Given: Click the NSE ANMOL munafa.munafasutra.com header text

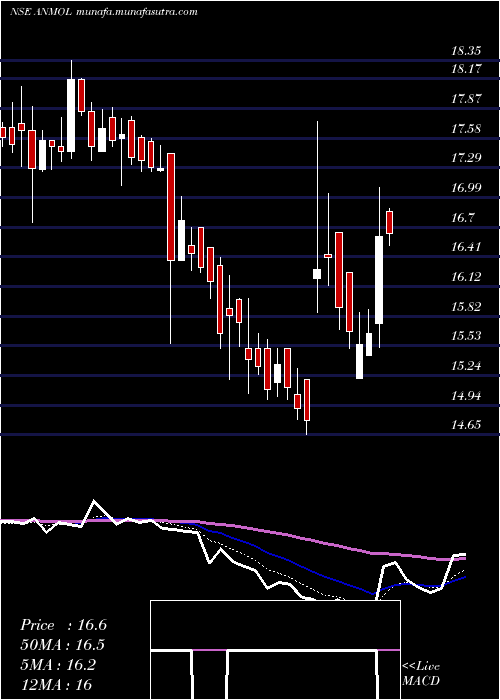Looking at the screenshot, I should 104,12.
